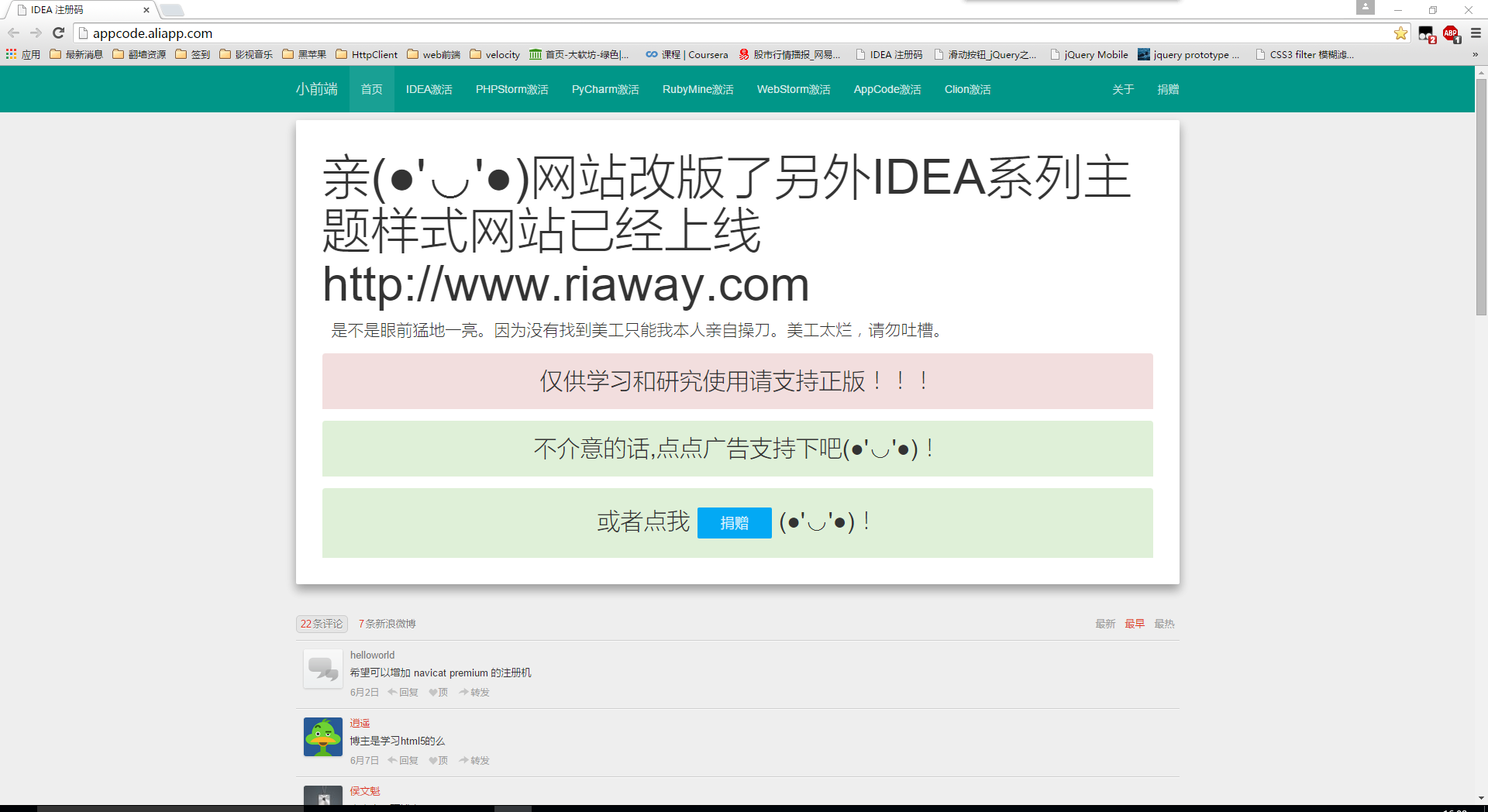The width and height of the screenshot is (1488, 812).
Task: Sort comments by 最热
Action: point(1164,624)
